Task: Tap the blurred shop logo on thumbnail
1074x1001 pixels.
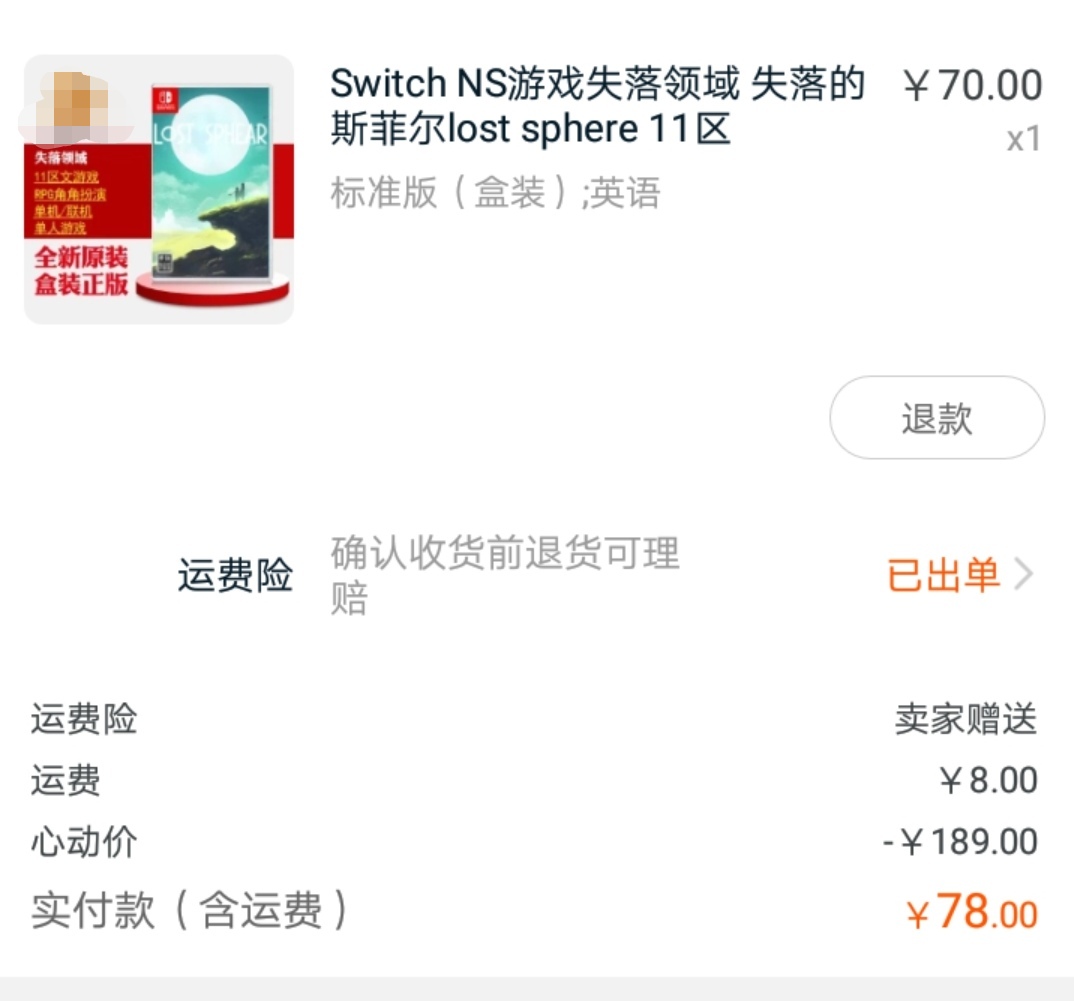Action: point(75,106)
